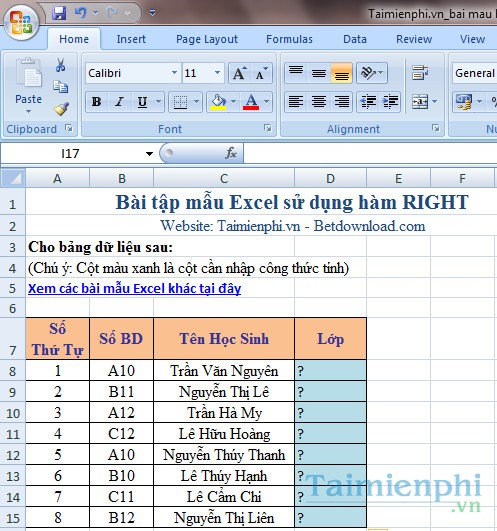Click the Grow Font icon

pyautogui.click(x=239, y=73)
